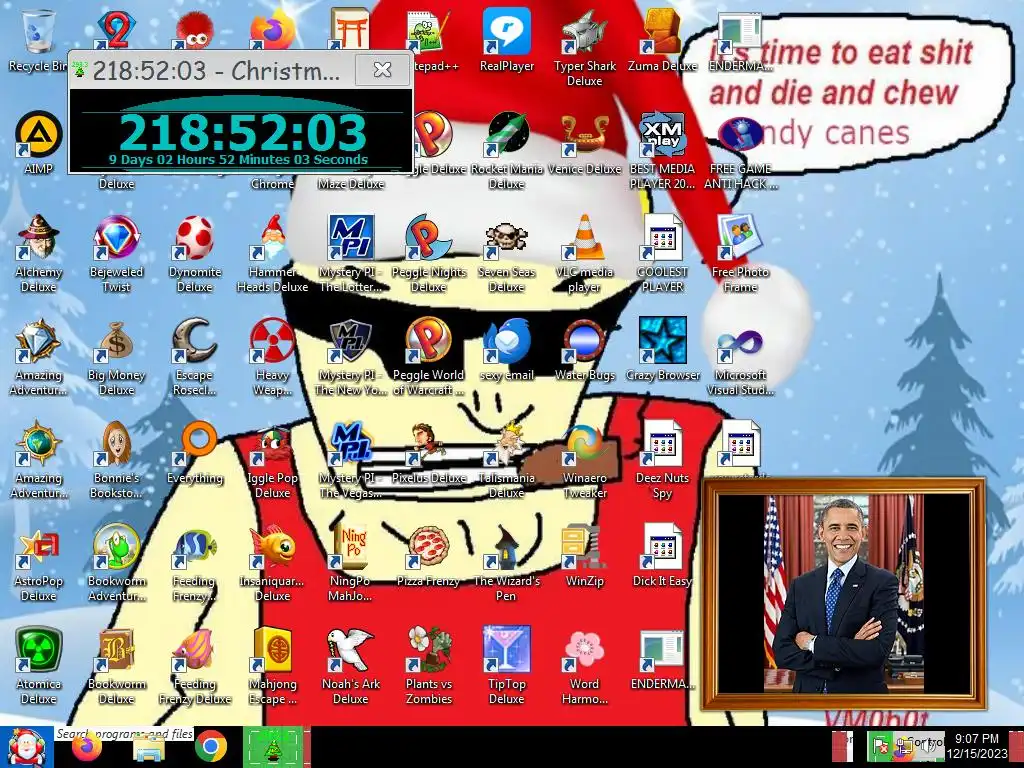Launch AstroPop Deluxe

point(39,564)
